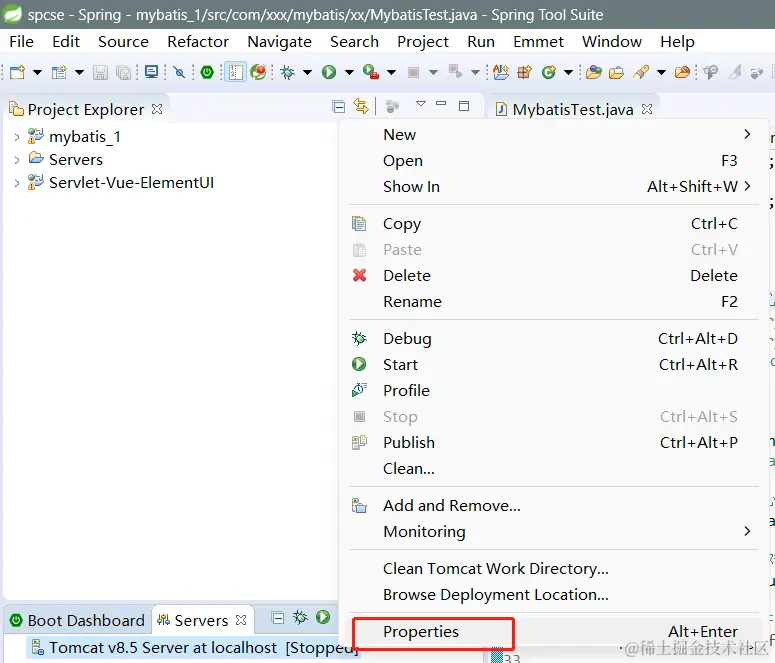Click the New wizard toolbar icon
775x663 pixels.
17,73
